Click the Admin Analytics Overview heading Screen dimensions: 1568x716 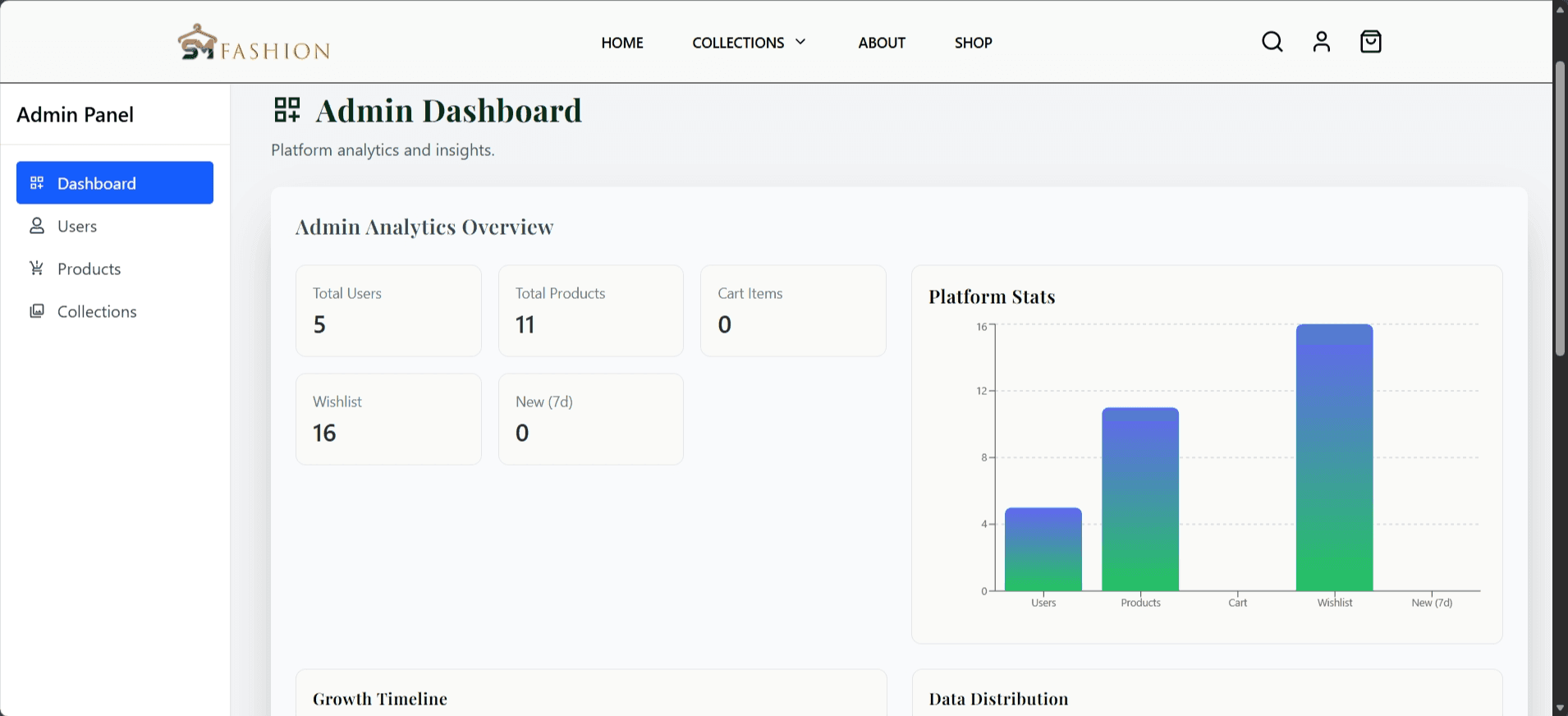[x=424, y=227]
